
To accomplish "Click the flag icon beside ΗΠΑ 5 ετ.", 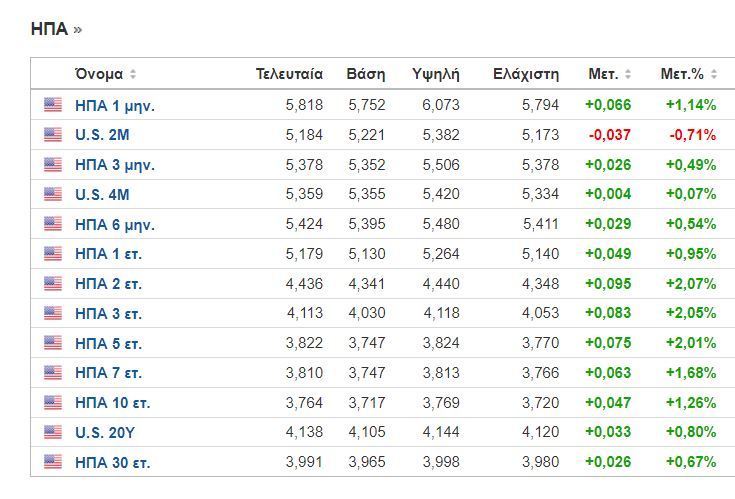I will (53, 343).
